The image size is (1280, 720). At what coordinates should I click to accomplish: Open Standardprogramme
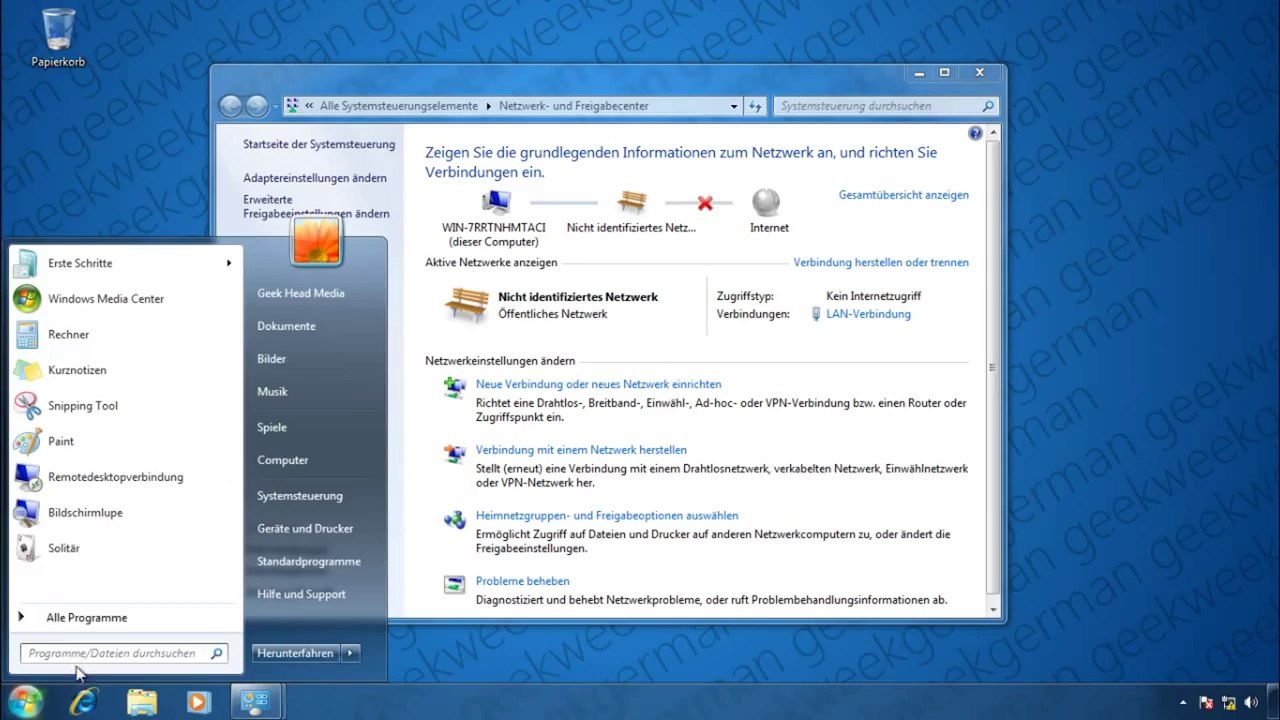pyautogui.click(x=308, y=561)
